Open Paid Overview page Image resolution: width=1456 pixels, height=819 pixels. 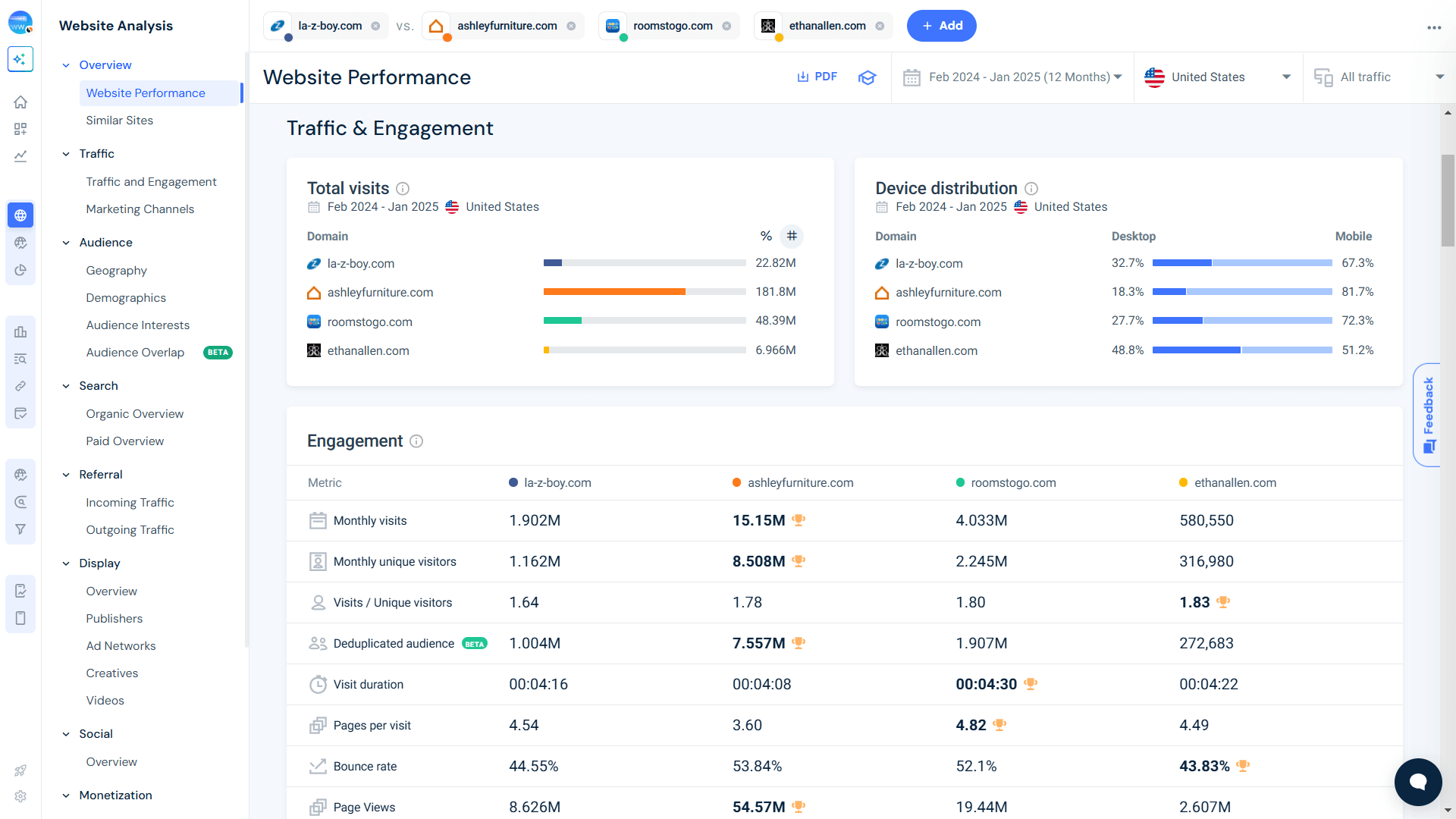point(124,441)
